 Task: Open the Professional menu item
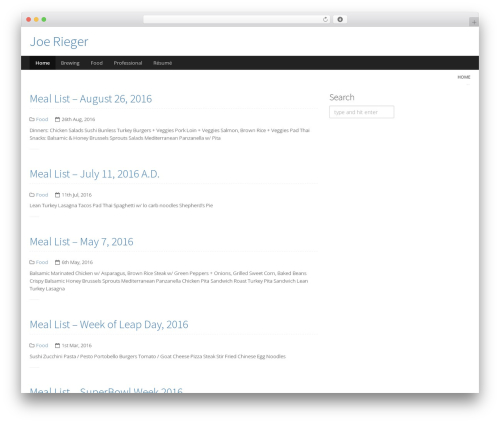click(128, 63)
